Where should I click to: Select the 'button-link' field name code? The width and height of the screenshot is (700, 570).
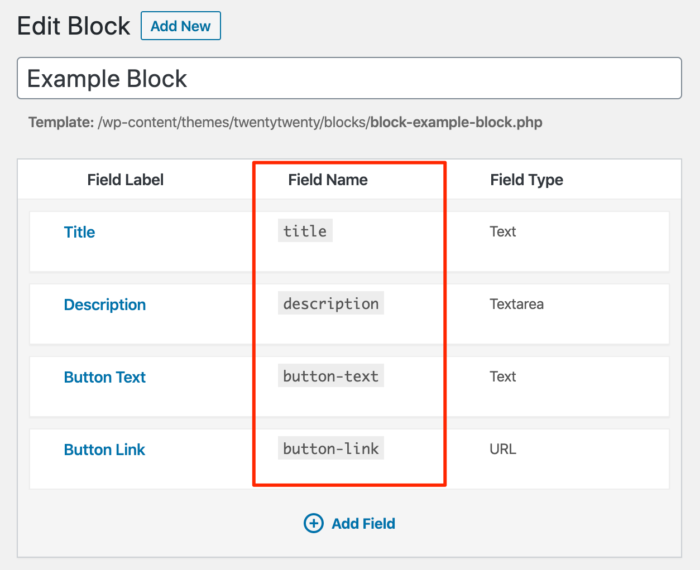tap(330, 449)
